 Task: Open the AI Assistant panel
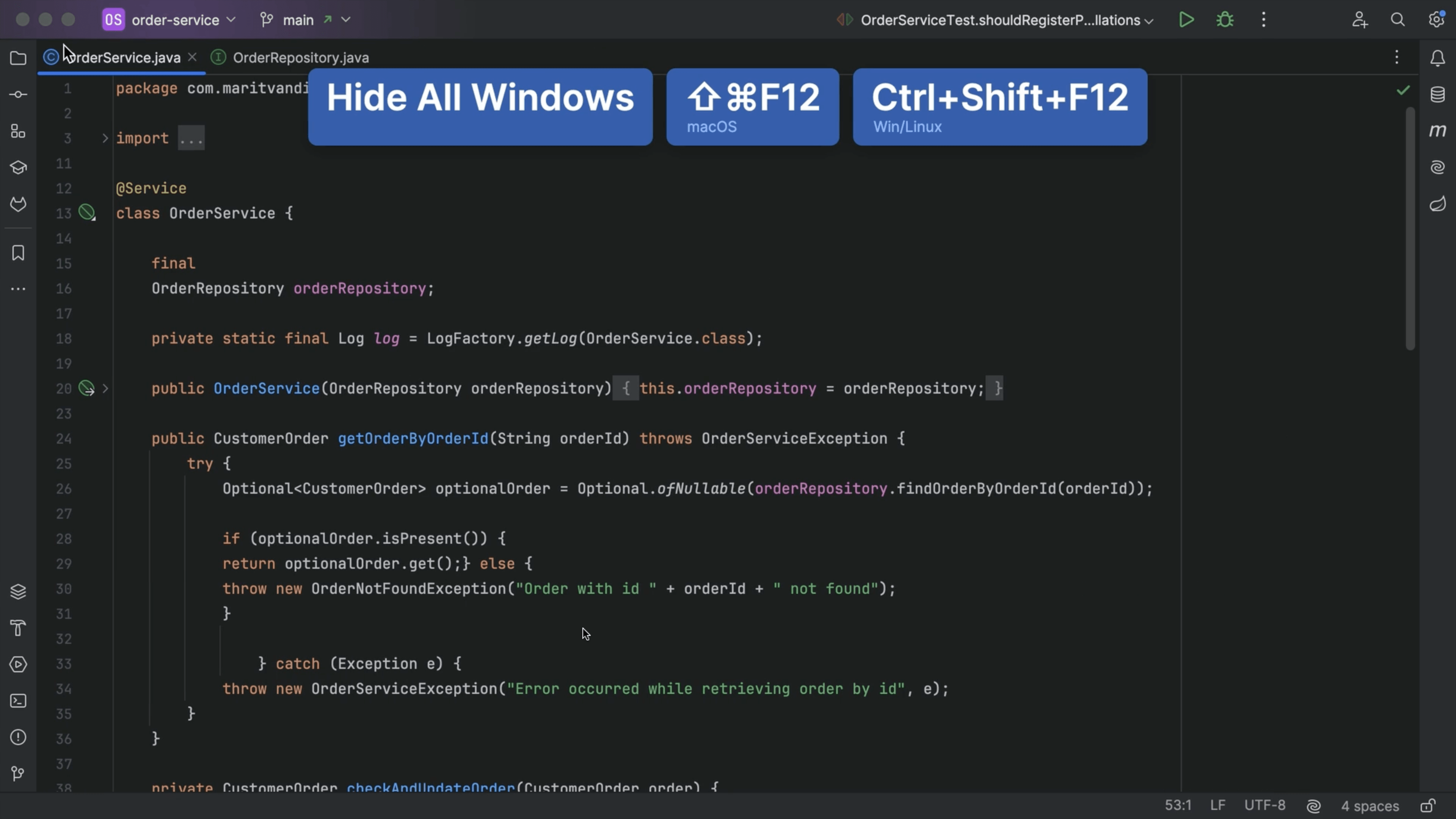[1438, 167]
